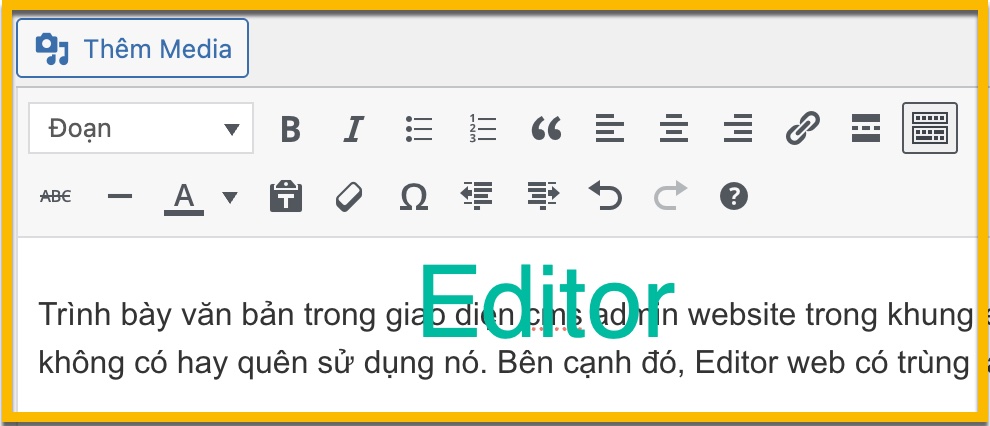Insert or edit a link
The width and height of the screenshot is (990, 426).
(802, 129)
